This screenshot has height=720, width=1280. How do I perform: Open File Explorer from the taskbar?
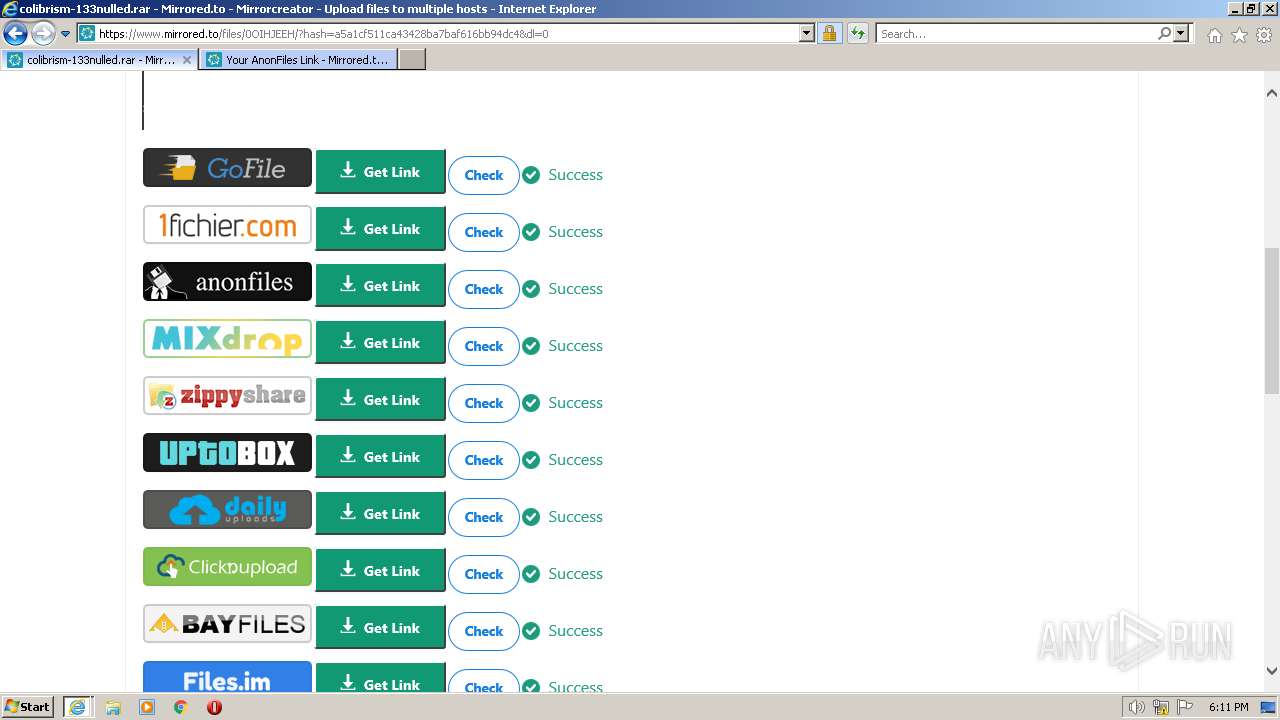click(113, 707)
